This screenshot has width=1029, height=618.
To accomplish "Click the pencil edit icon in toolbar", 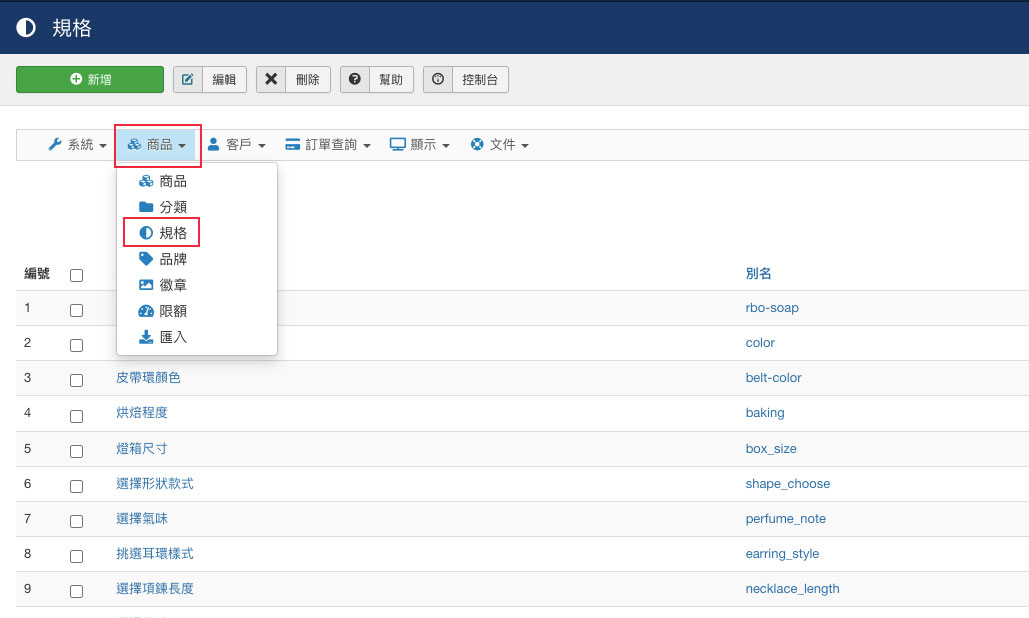I will point(188,80).
